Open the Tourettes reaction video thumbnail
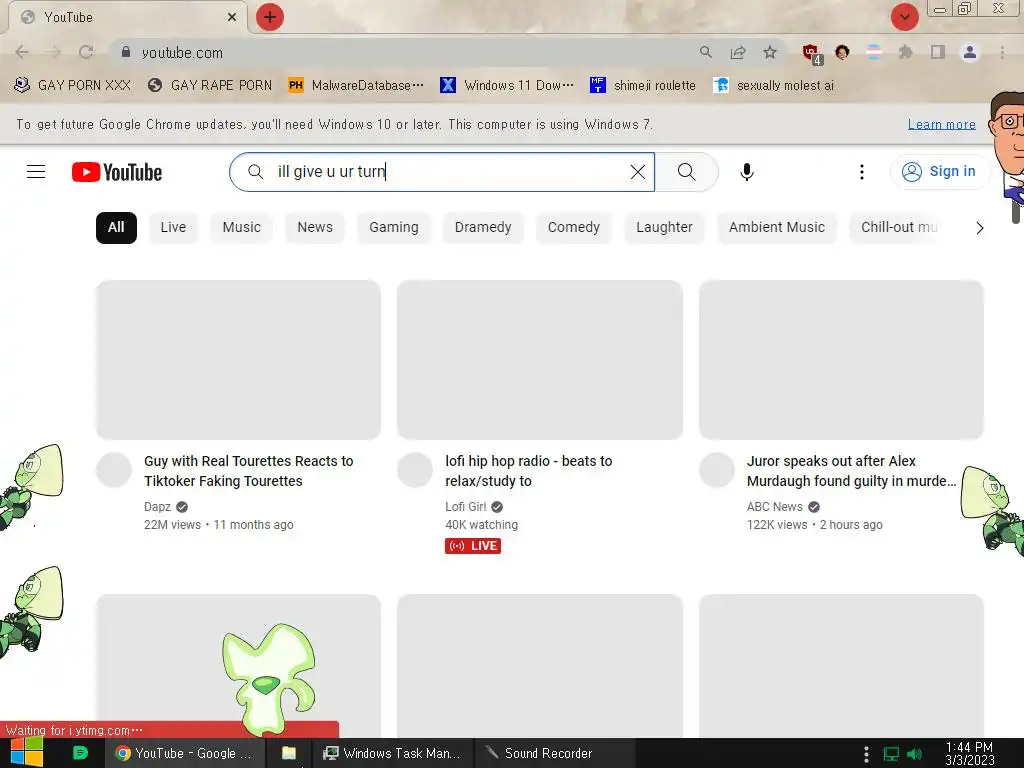 (x=238, y=360)
